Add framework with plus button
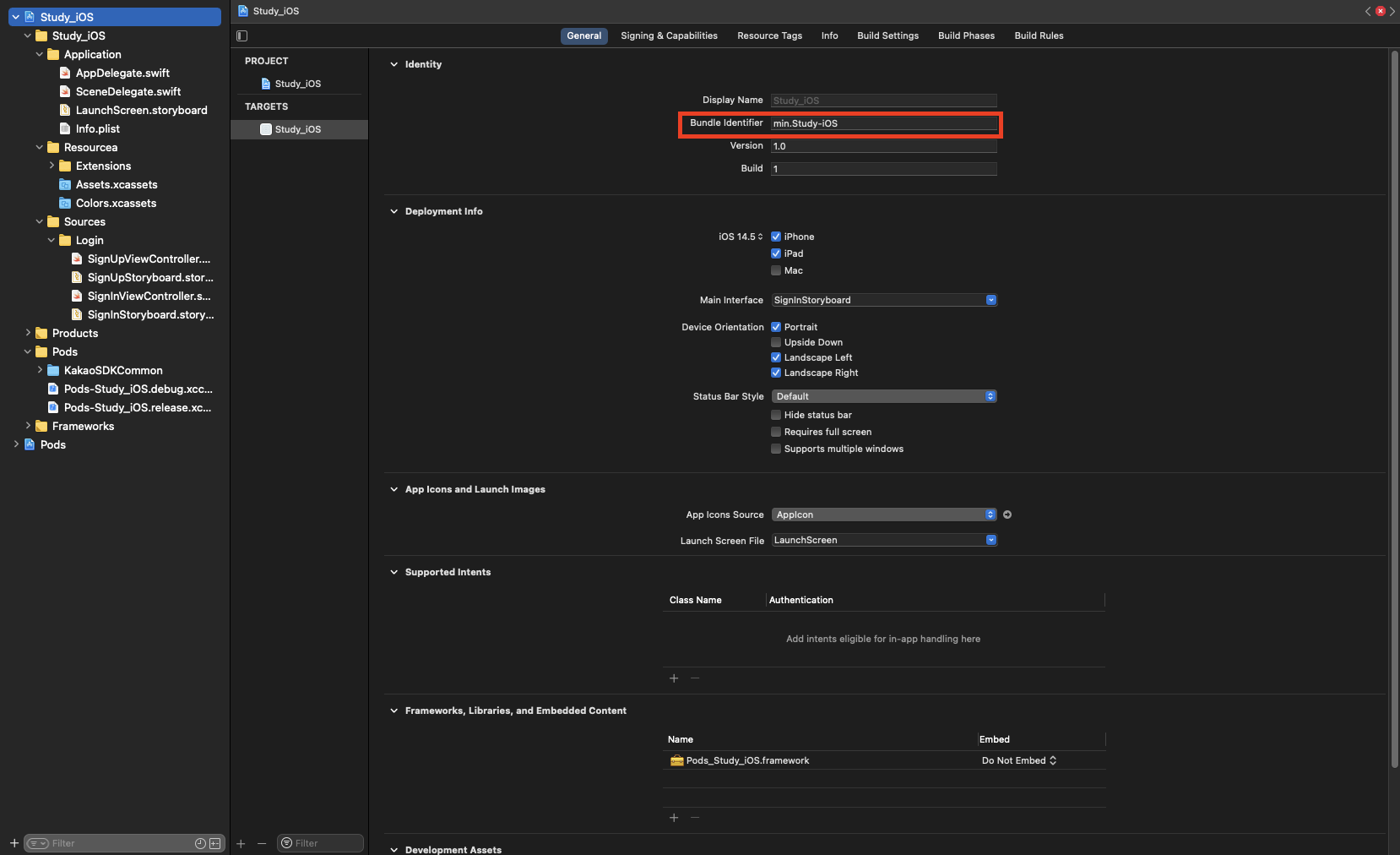The image size is (1400, 855). tap(674, 817)
